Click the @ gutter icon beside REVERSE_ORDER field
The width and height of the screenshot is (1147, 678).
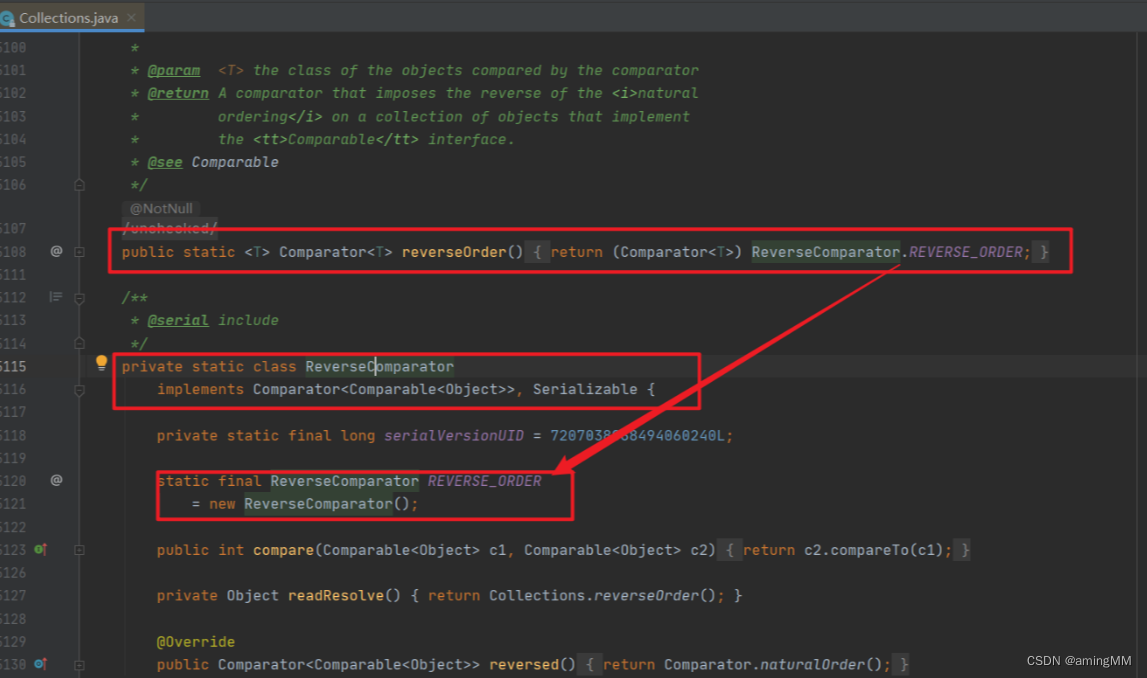[x=56, y=481]
